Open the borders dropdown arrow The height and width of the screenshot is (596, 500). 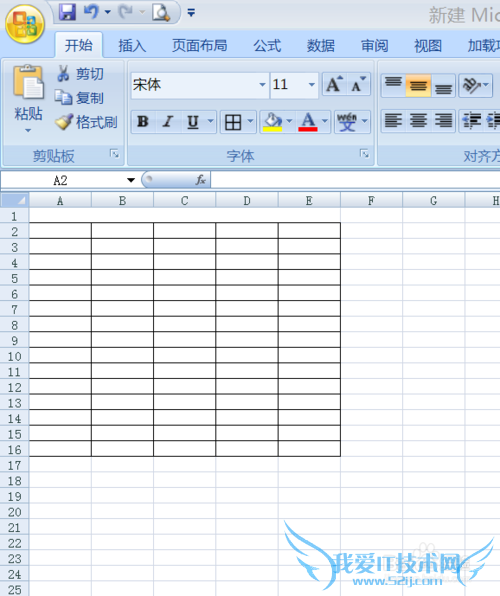pos(250,122)
